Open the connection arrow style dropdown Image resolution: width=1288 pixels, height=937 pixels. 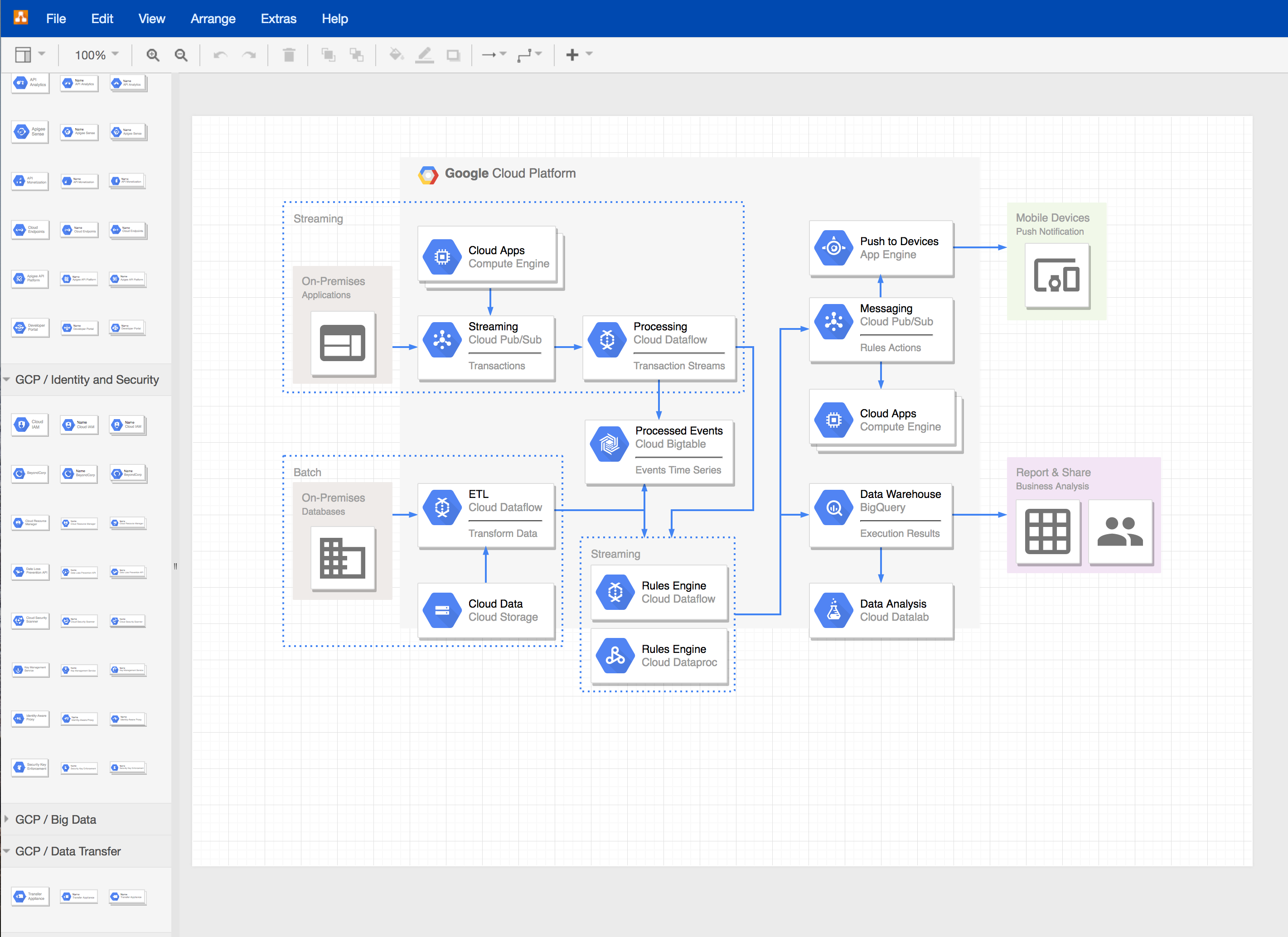coord(494,54)
